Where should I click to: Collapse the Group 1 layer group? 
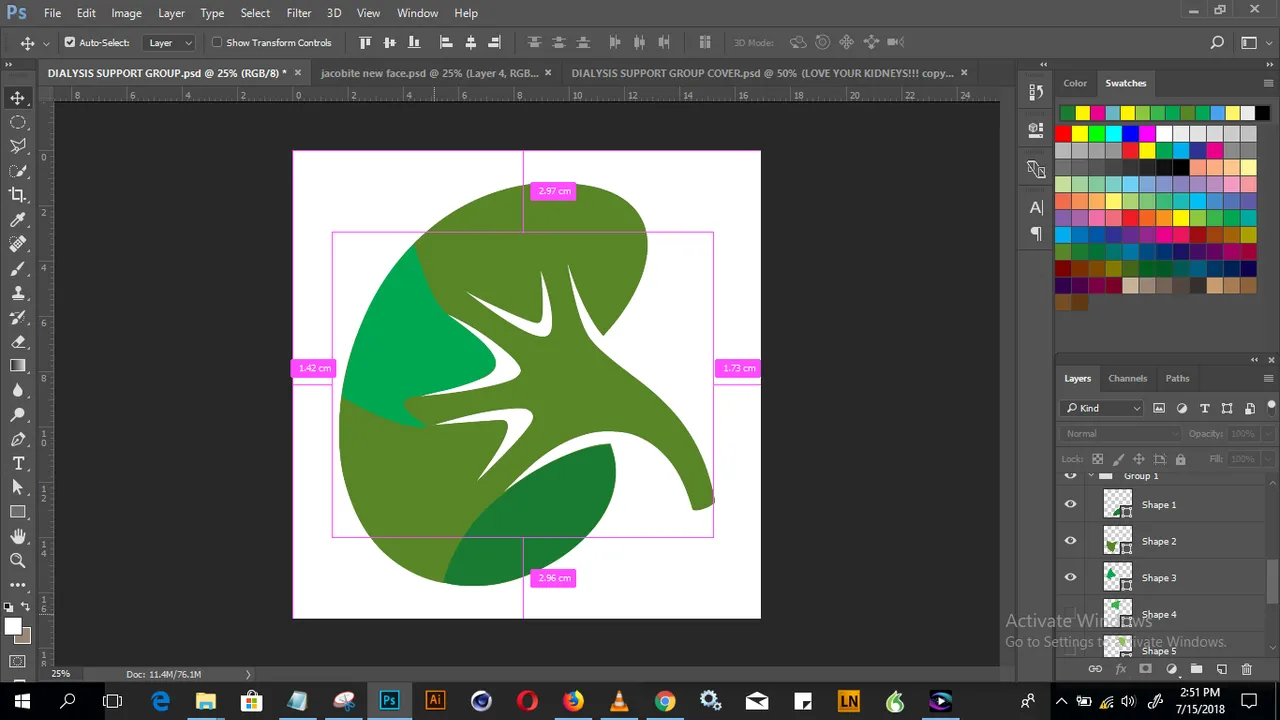tap(1091, 476)
